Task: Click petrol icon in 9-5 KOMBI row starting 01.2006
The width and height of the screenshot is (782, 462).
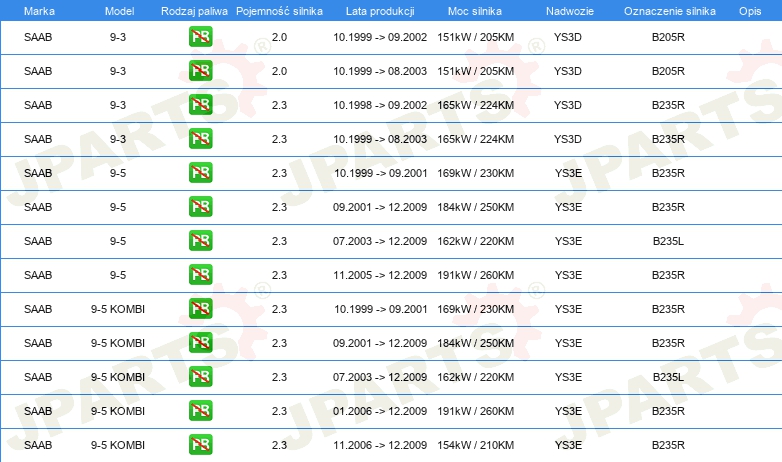Action: [x=200, y=411]
